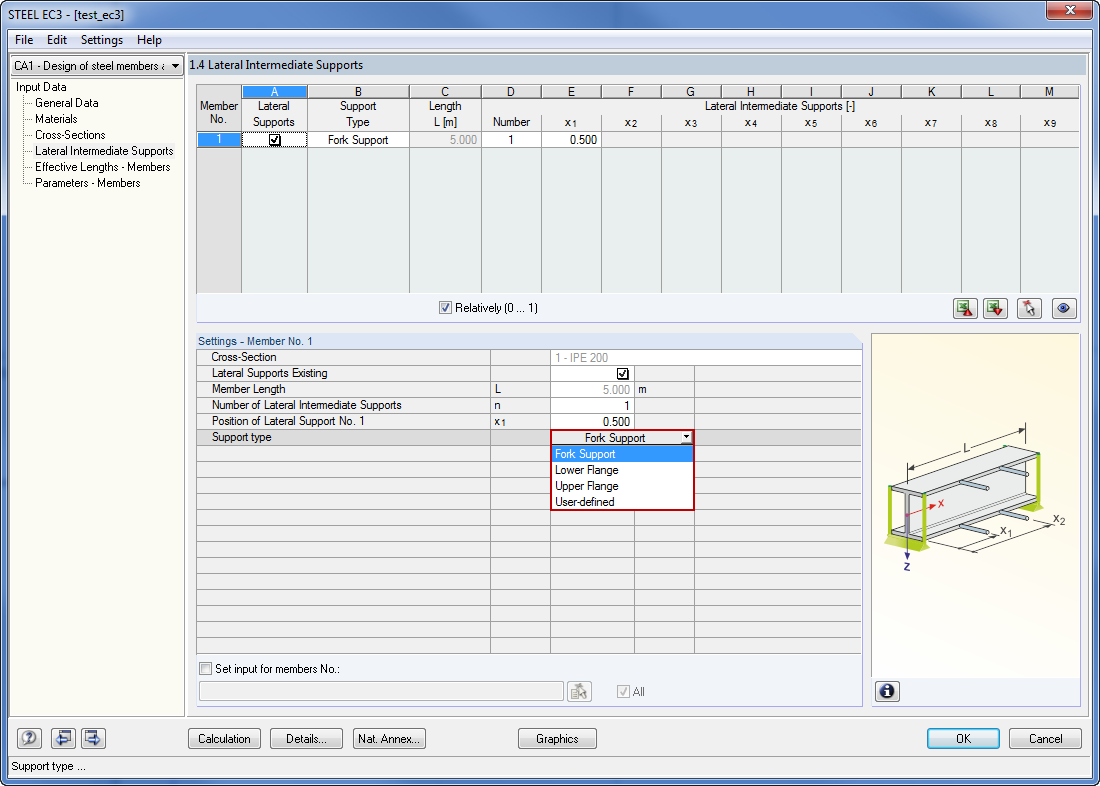The height and width of the screenshot is (786, 1100).
Task: Open the File menu
Action: [24, 40]
